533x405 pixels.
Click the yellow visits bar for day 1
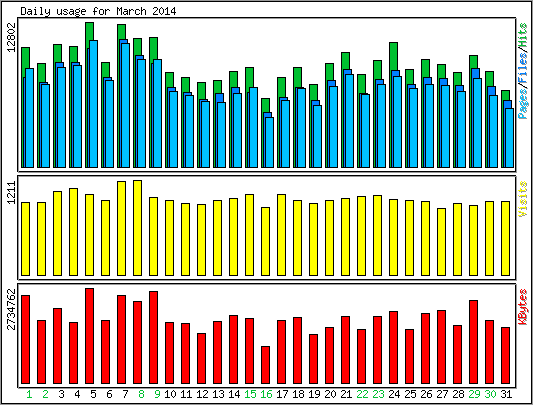(25, 239)
